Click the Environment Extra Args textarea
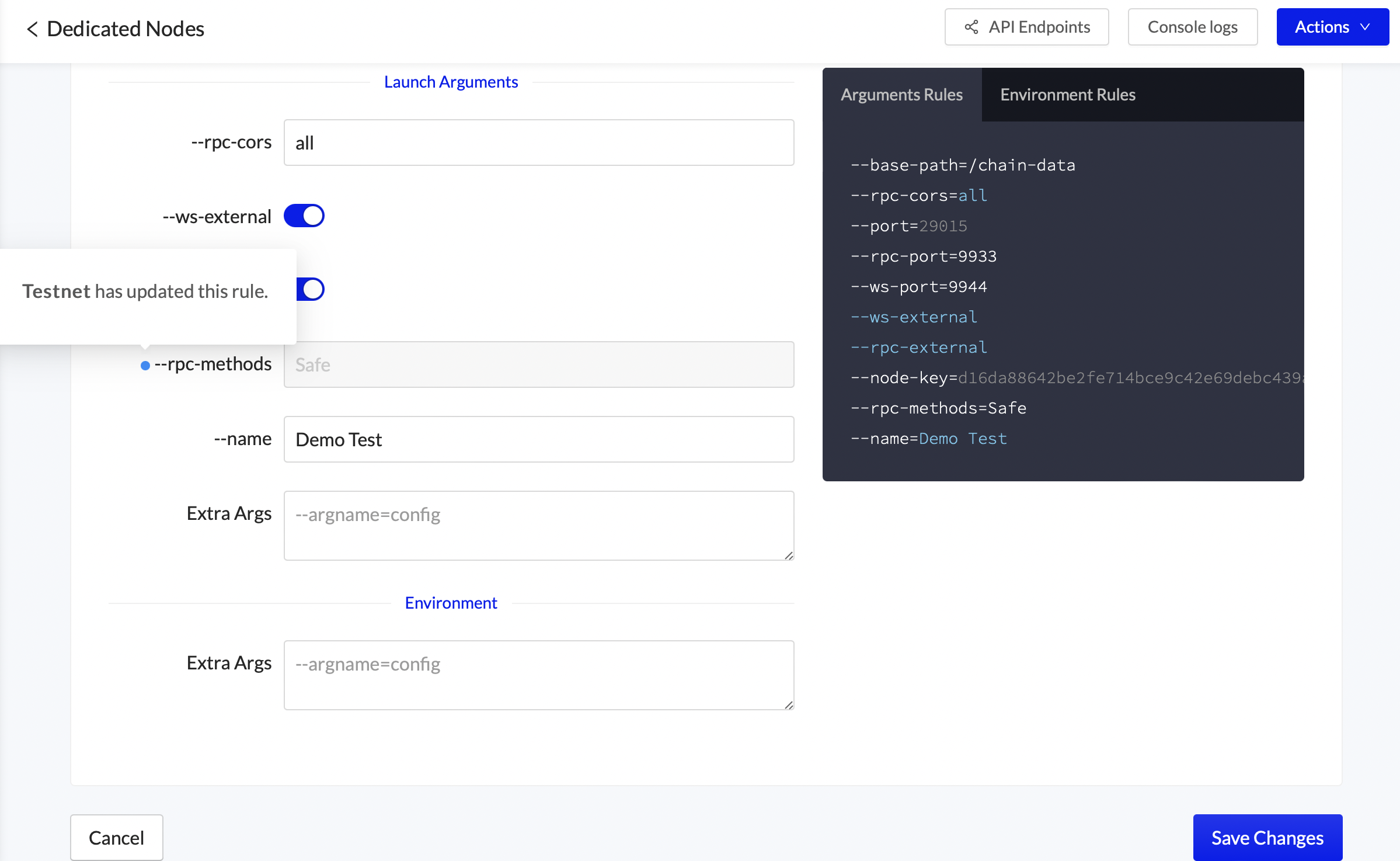 point(538,675)
